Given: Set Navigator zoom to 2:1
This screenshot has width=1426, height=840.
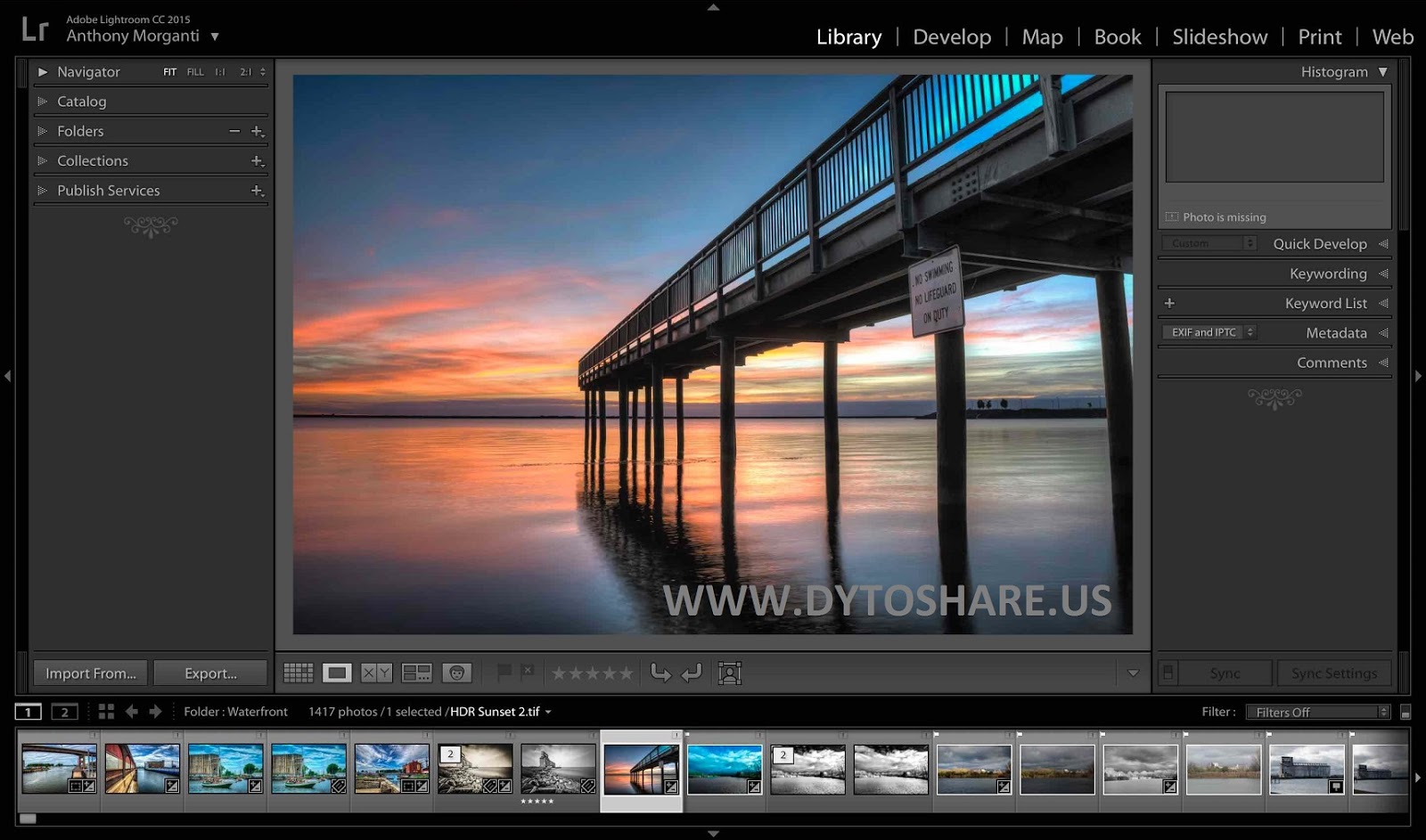Looking at the screenshot, I should click(245, 72).
